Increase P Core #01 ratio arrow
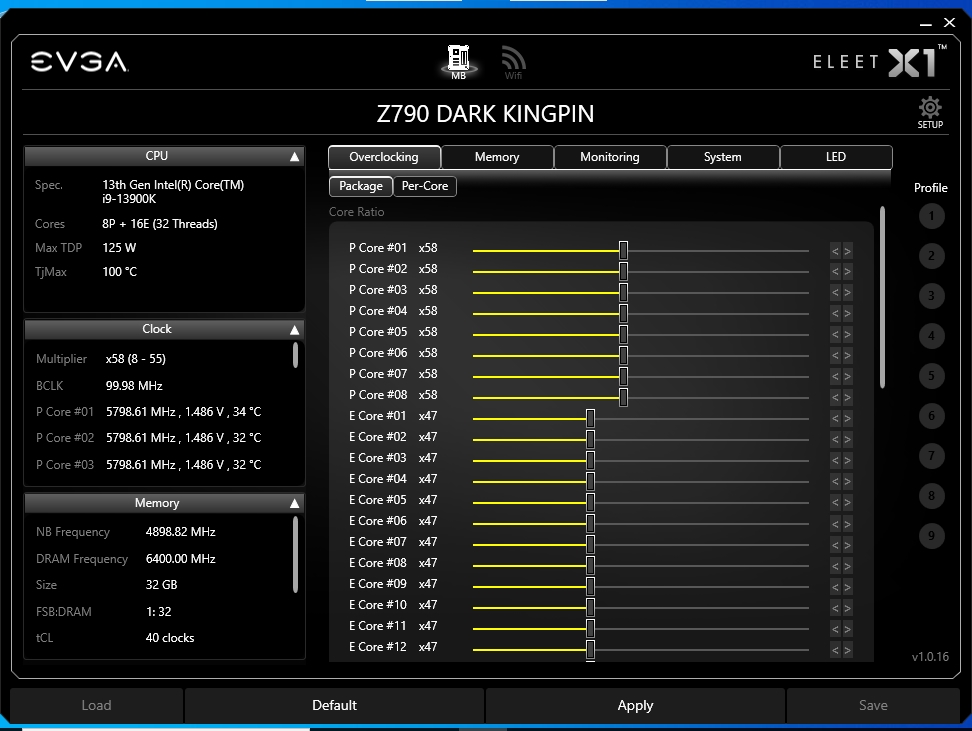Image resolution: width=972 pixels, height=731 pixels. [847, 251]
